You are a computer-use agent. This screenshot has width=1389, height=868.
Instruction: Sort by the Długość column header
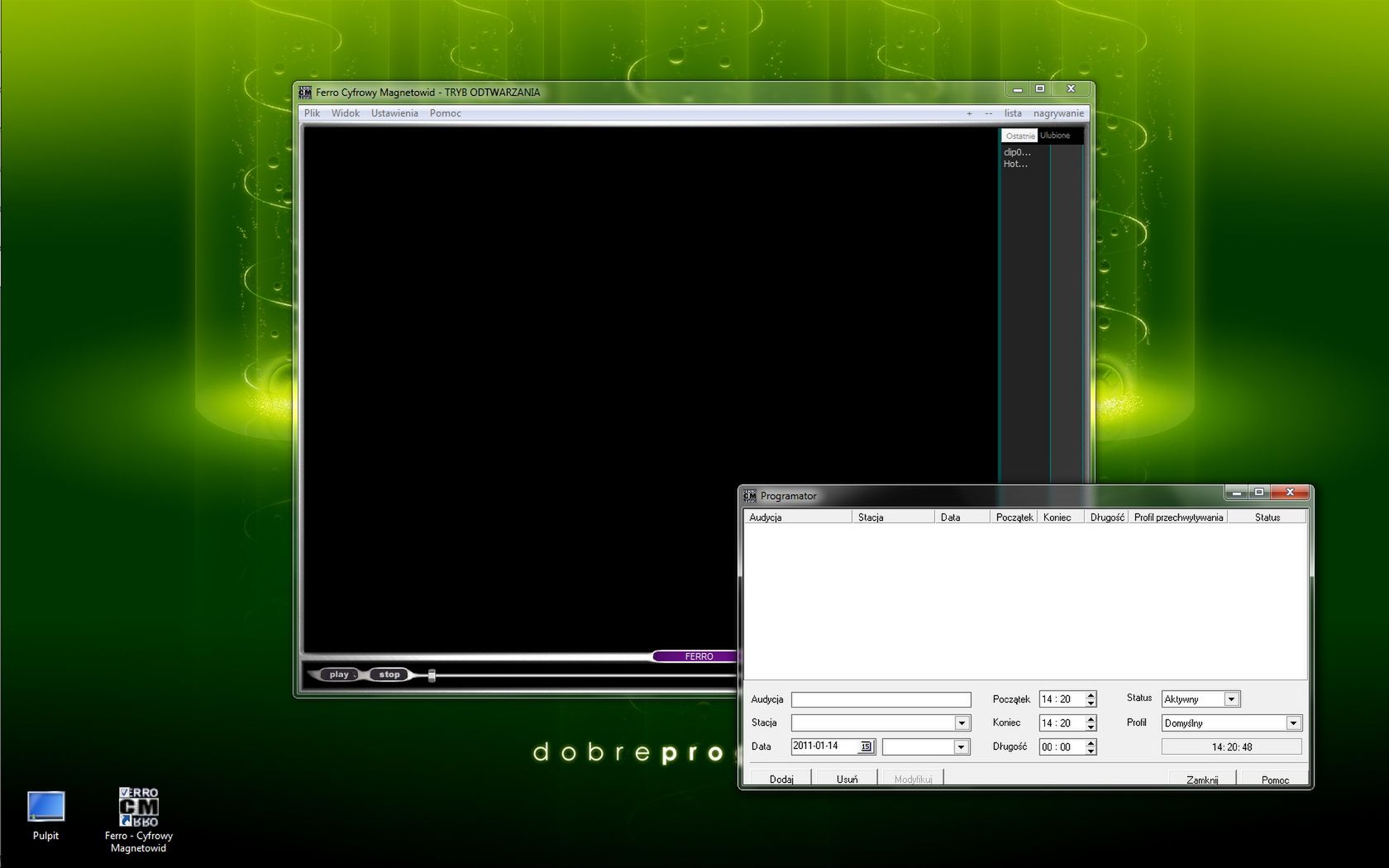pos(1106,517)
